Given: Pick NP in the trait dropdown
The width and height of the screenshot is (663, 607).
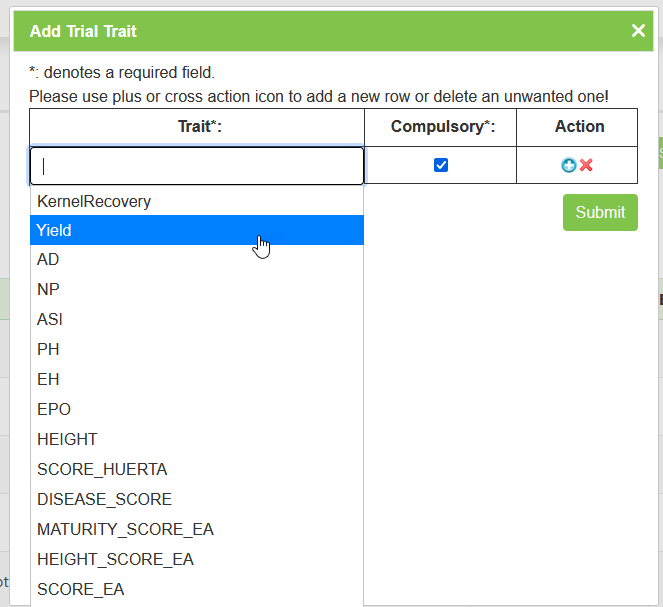Looking at the screenshot, I should pyautogui.click(x=48, y=289).
